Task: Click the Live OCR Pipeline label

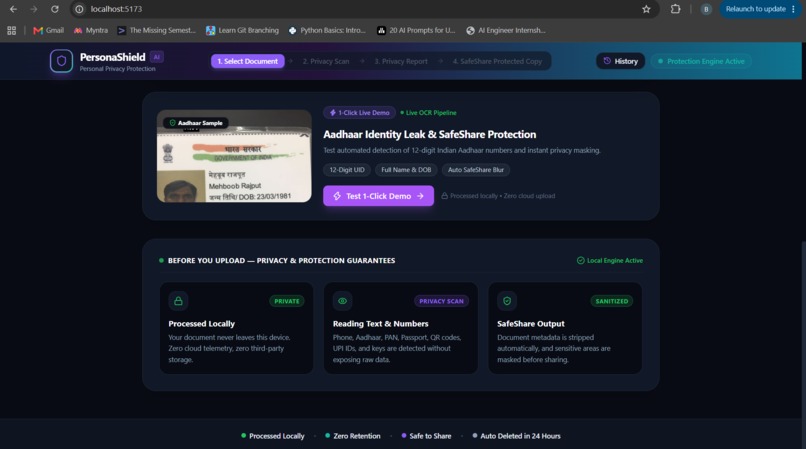Action: pyautogui.click(x=428, y=113)
